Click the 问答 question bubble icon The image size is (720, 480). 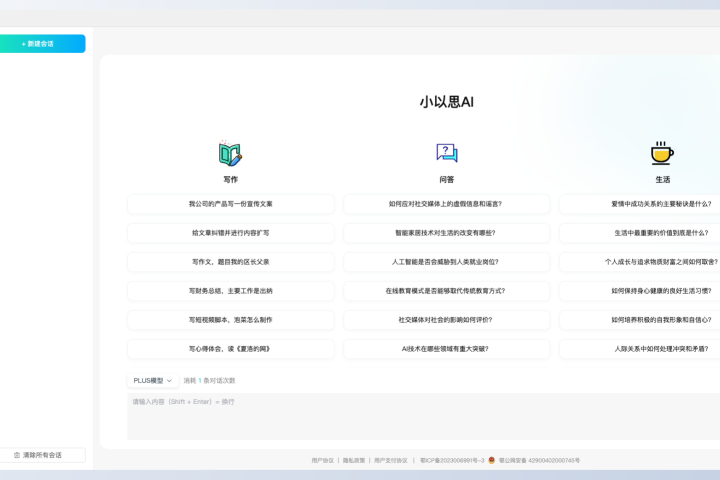point(447,153)
